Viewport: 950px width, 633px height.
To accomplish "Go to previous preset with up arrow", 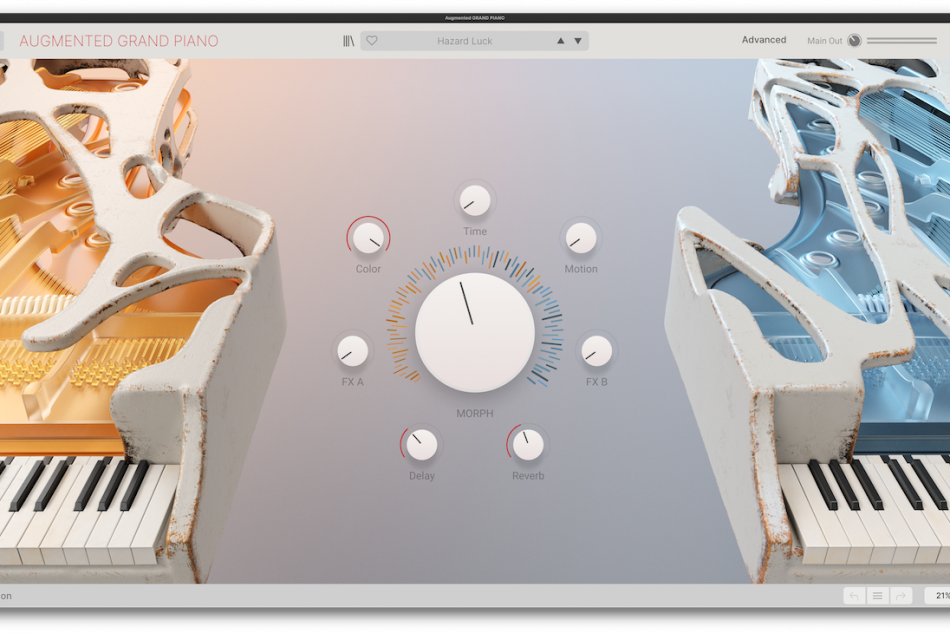I will [x=560, y=41].
